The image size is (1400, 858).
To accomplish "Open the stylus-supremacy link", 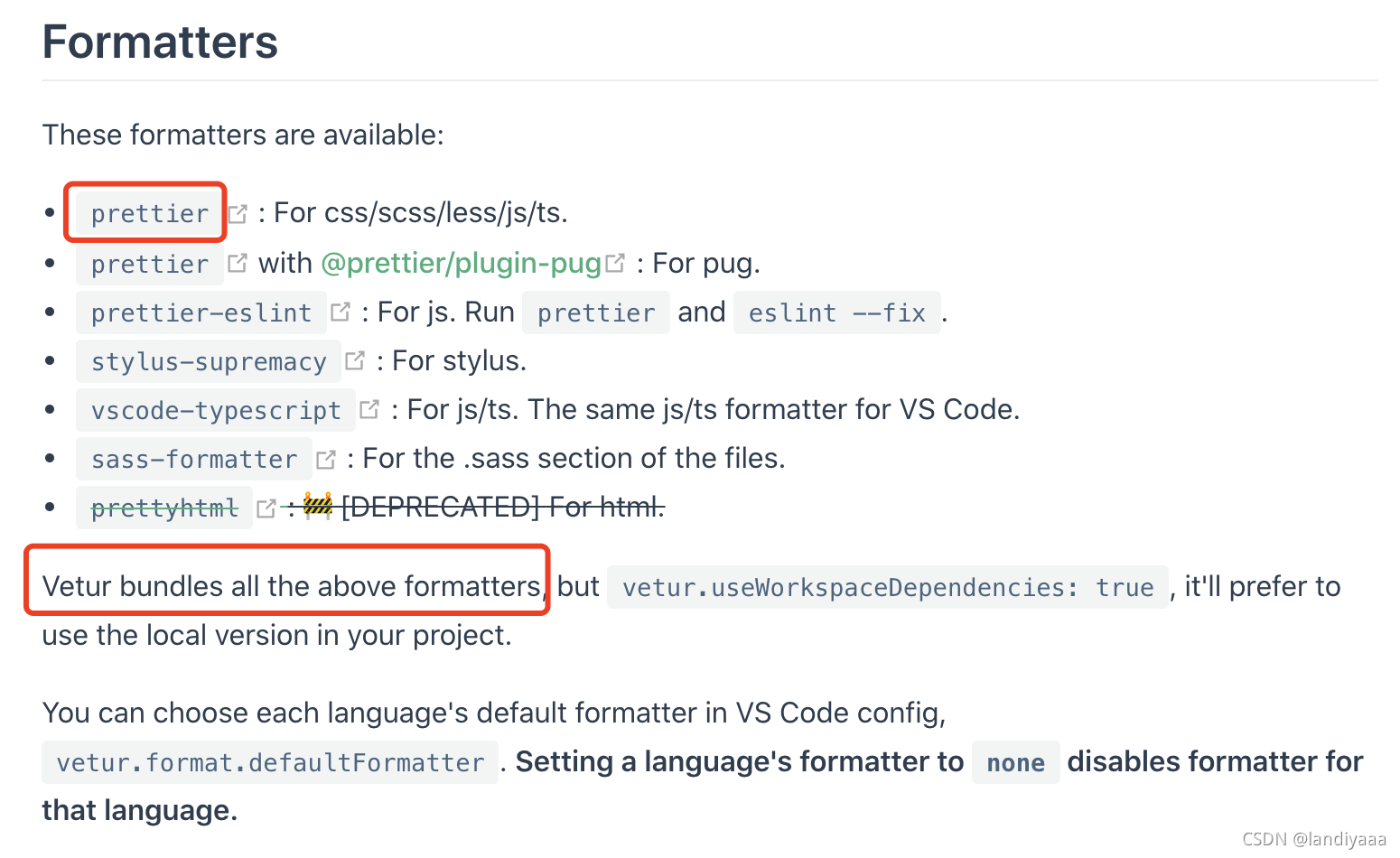I will tap(209, 361).
